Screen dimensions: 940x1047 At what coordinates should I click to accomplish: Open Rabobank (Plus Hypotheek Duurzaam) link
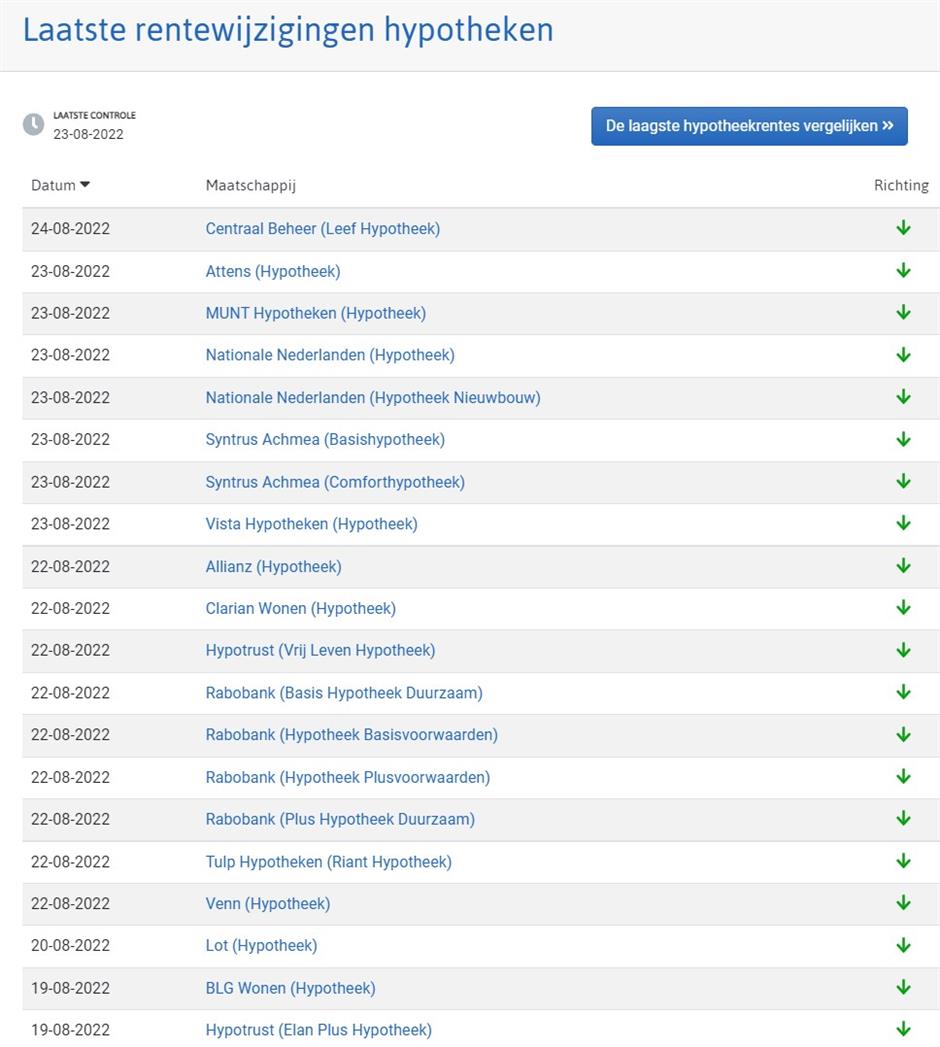[x=340, y=819]
